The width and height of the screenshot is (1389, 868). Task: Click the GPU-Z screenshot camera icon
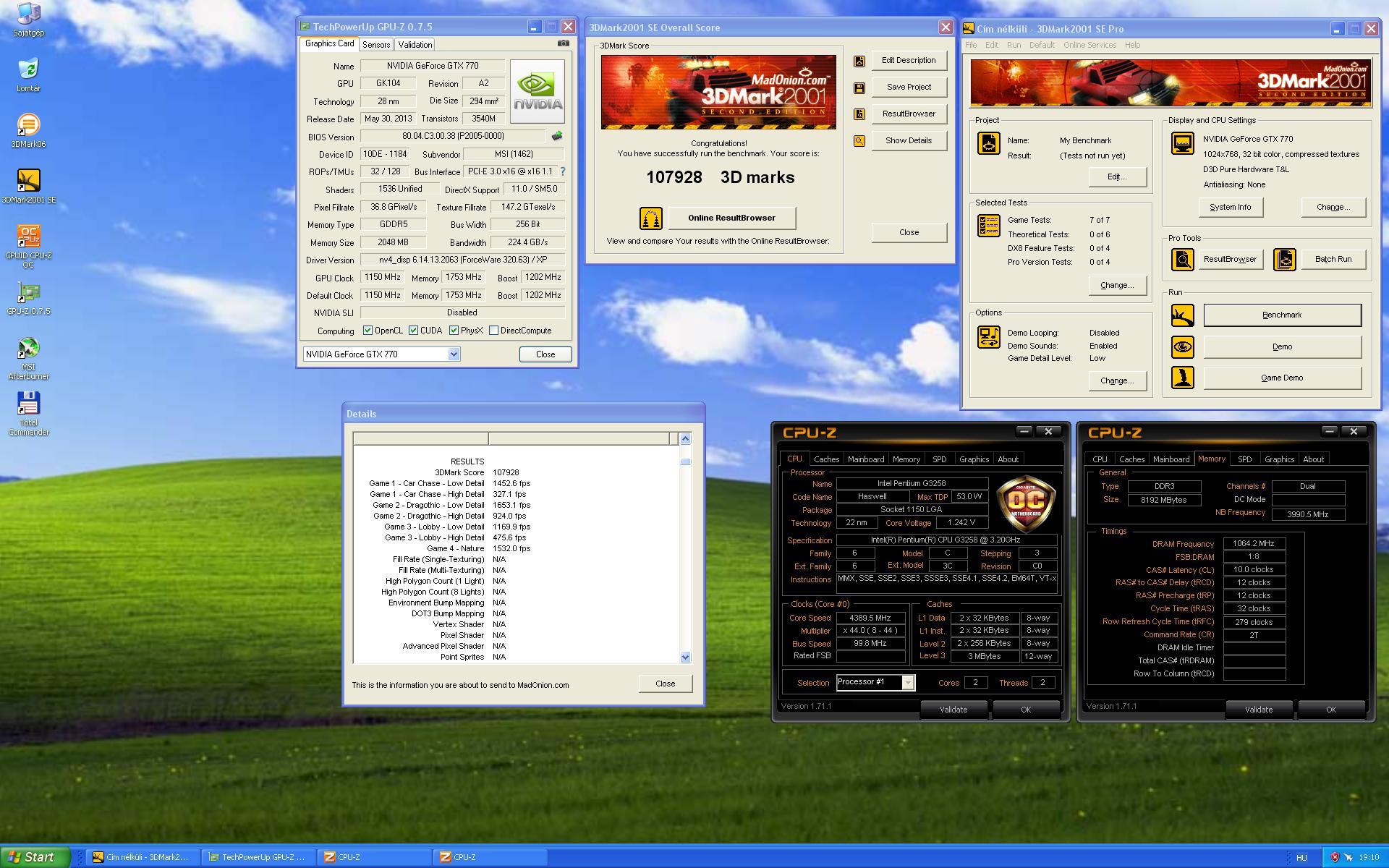tap(563, 43)
